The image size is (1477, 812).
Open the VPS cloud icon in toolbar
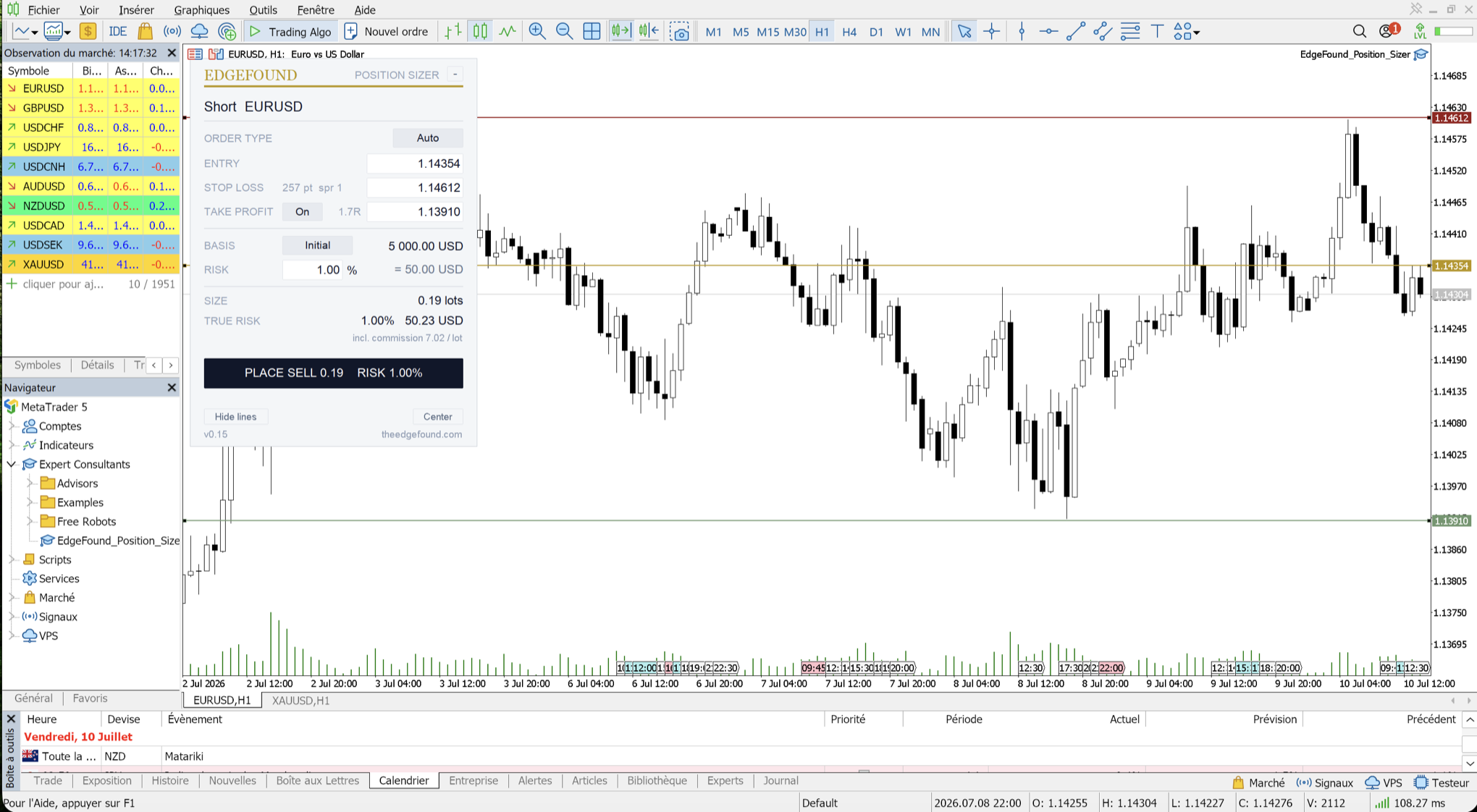point(199,31)
